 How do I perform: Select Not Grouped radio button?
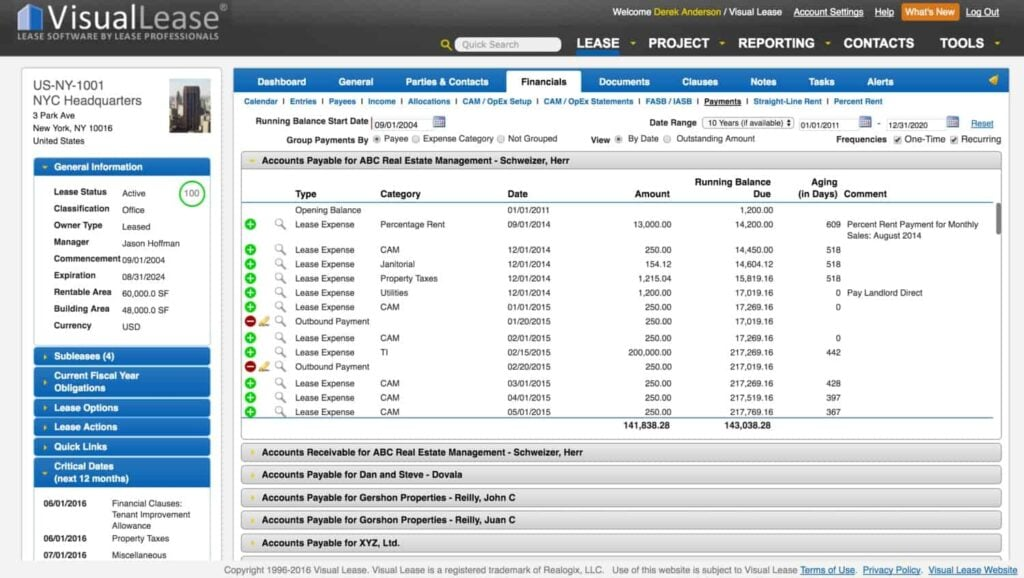pyautogui.click(x=501, y=139)
